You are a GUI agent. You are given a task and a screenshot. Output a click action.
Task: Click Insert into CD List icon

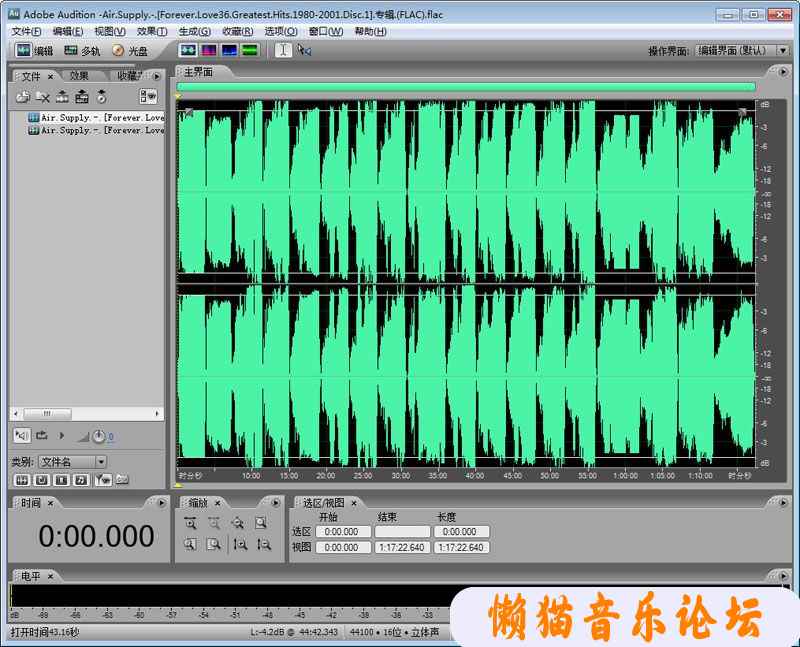point(82,96)
